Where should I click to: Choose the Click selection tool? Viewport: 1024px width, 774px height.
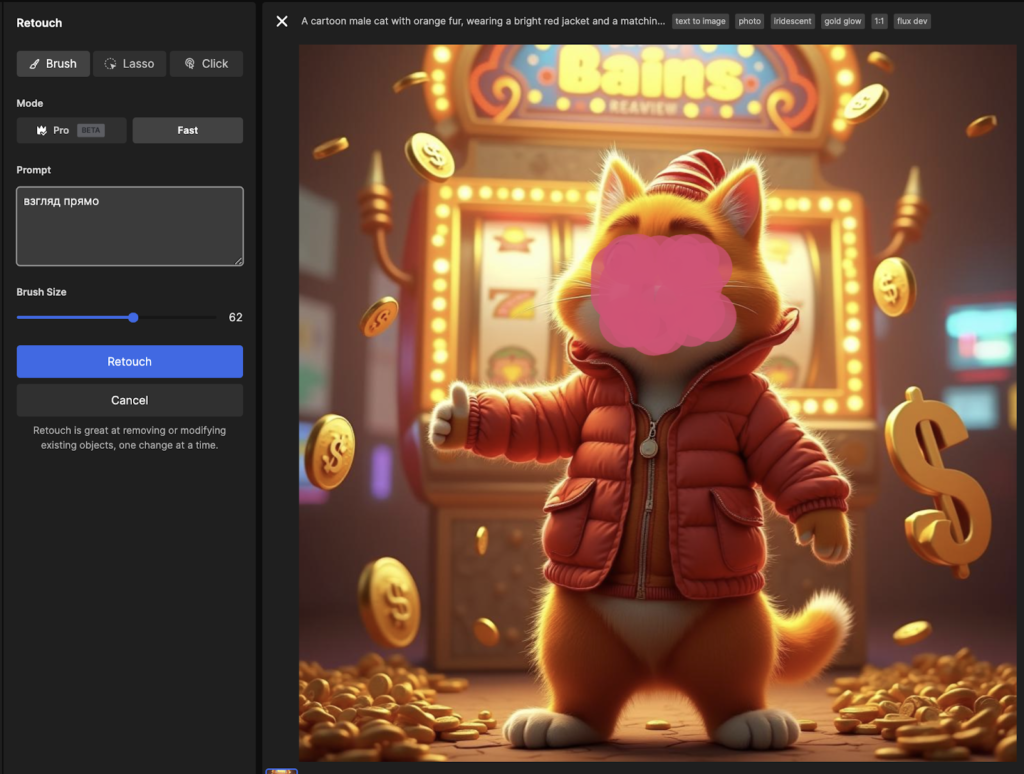(206, 64)
